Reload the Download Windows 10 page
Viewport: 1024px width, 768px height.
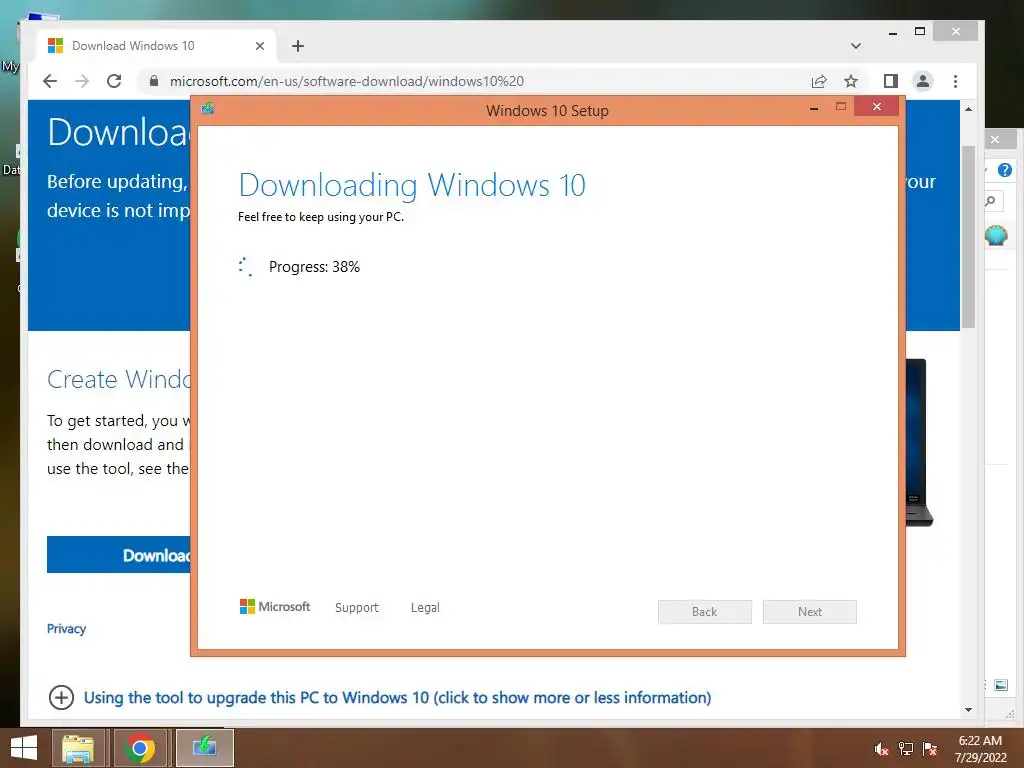pos(114,81)
